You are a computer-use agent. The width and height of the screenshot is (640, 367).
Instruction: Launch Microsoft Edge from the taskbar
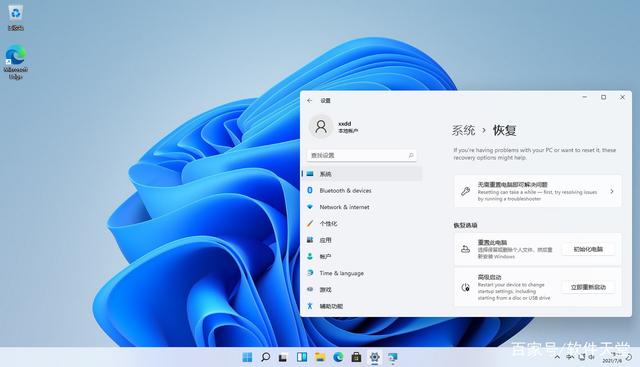click(338, 357)
